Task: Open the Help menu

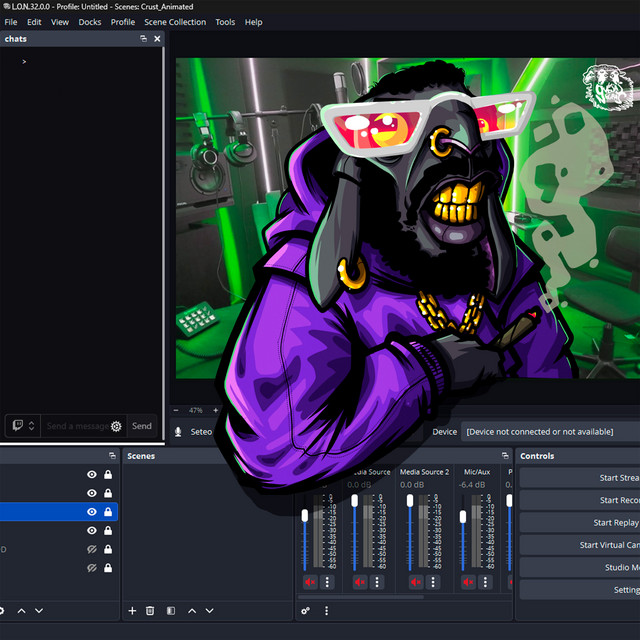Action: [x=253, y=22]
